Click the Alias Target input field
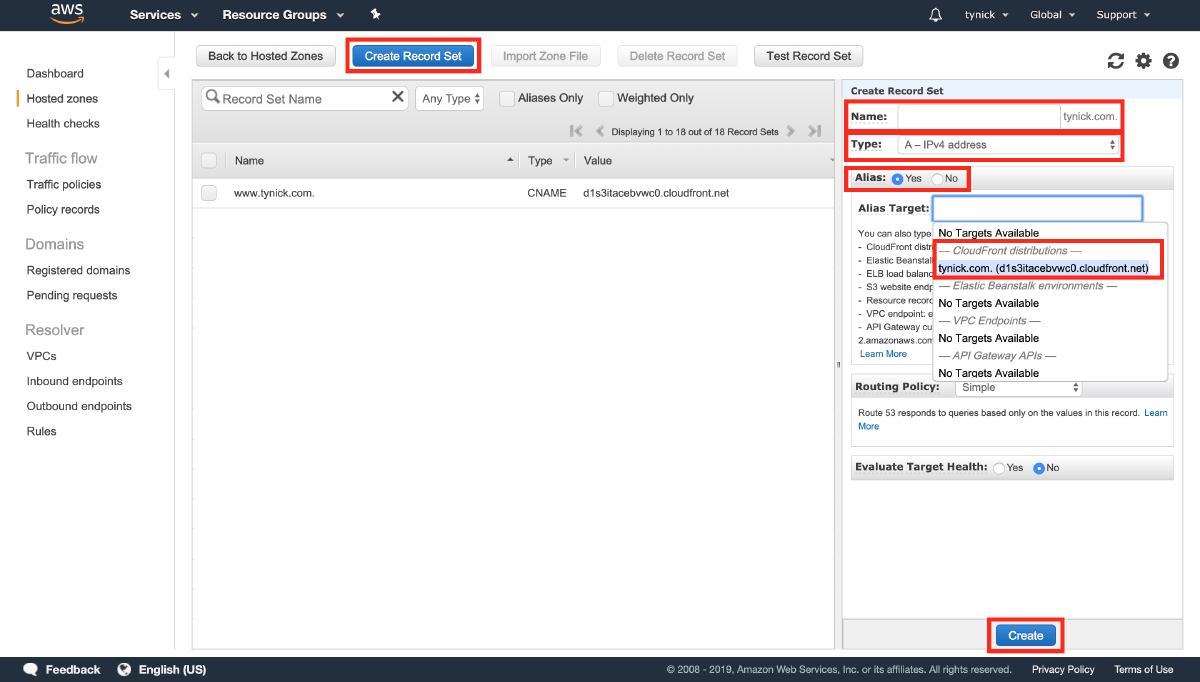The height and width of the screenshot is (682, 1200). click(1037, 209)
